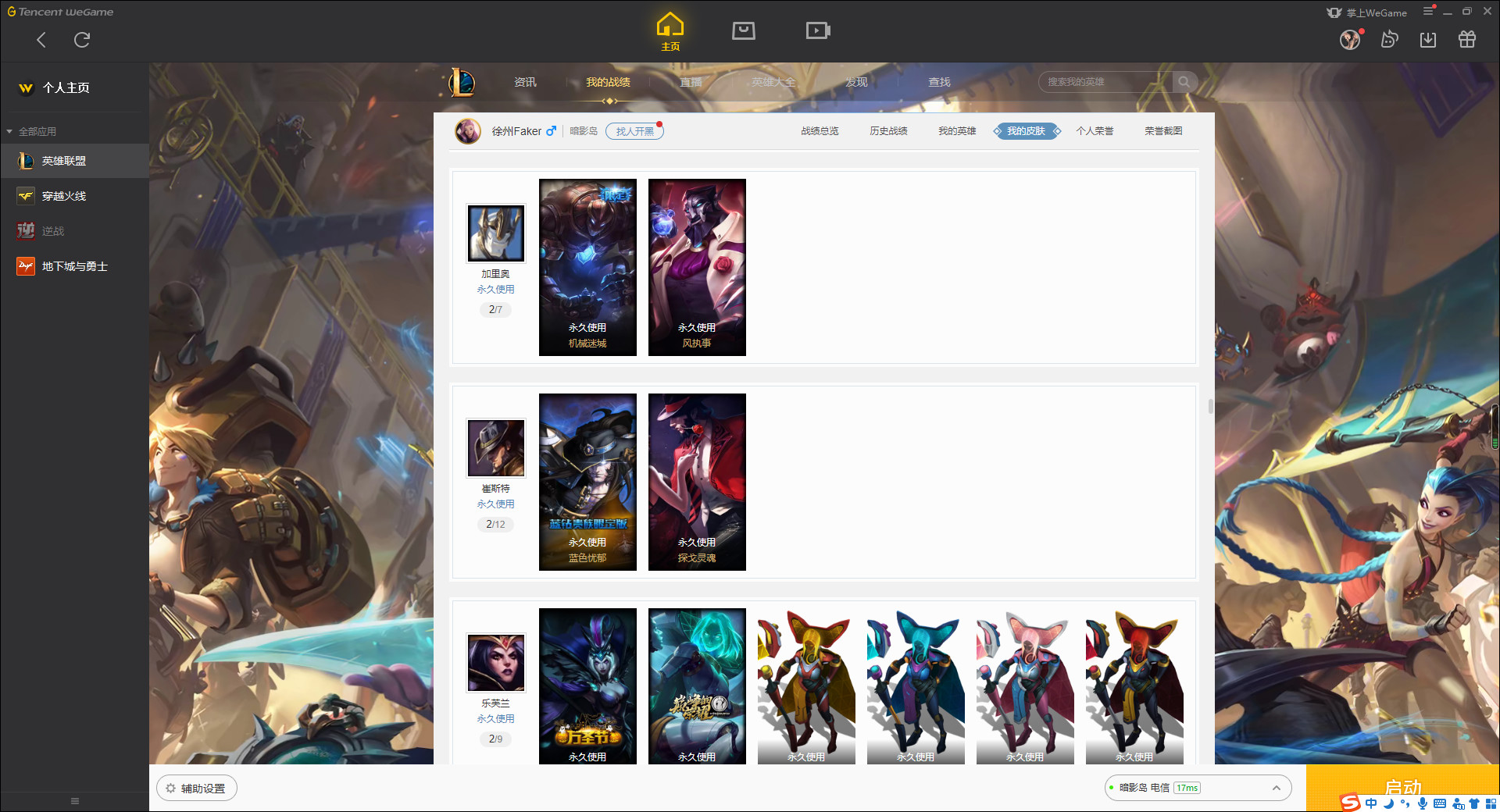Switch to the 资讯 tab
Screen dimensions: 1500x812
(x=525, y=82)
